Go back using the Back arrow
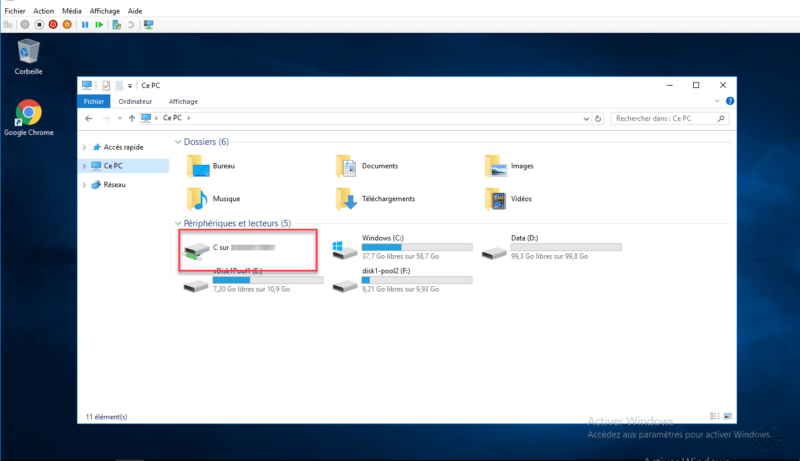 click(x=89, y=118)
